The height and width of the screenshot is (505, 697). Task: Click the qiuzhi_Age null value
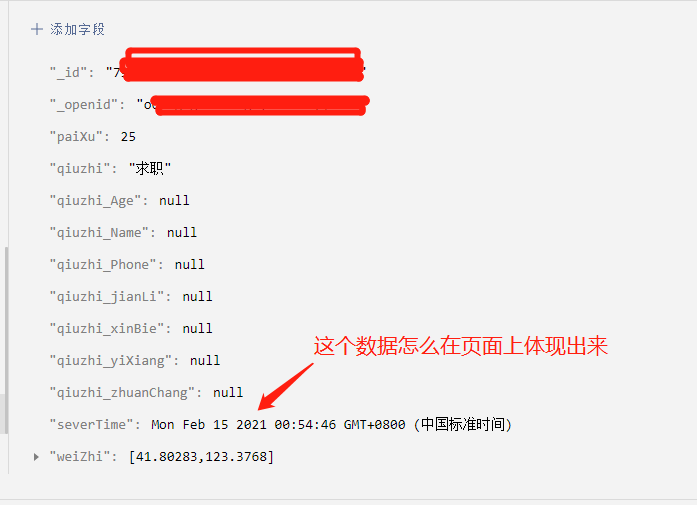click(x=174, y=200)
